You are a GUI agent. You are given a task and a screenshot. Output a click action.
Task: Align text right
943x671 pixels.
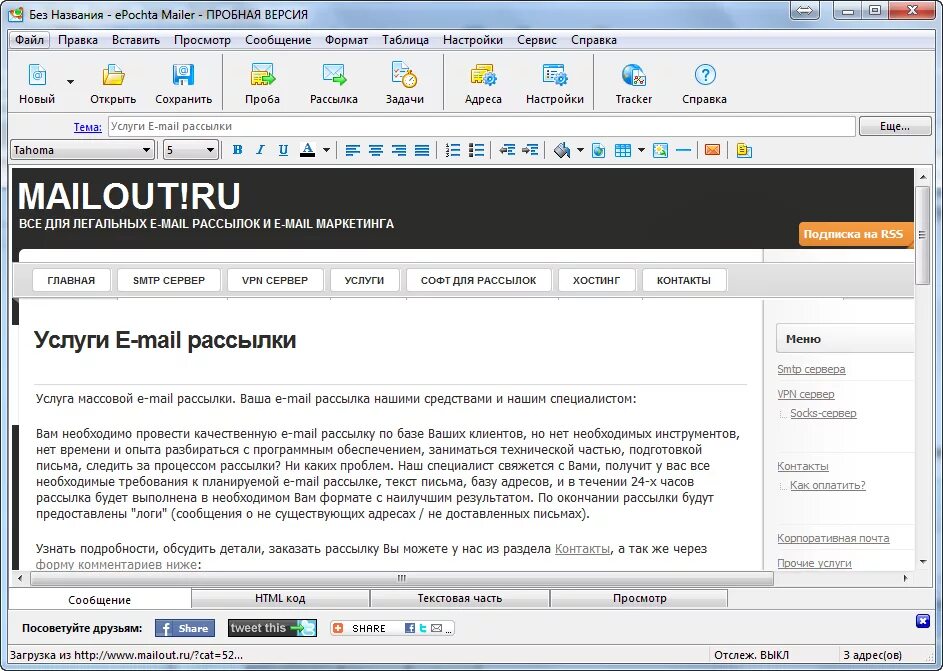coord(399,150)
